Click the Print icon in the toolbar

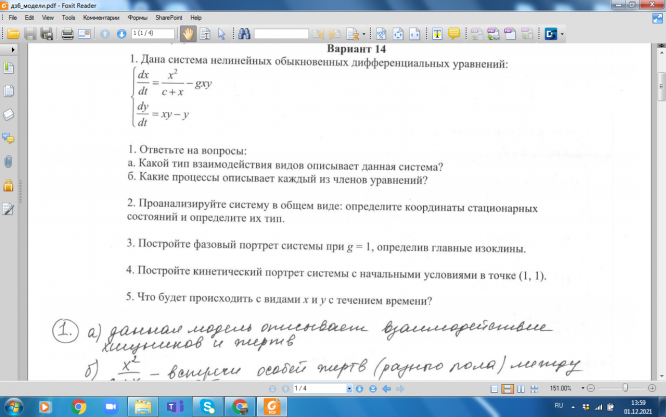coord(67,34)
